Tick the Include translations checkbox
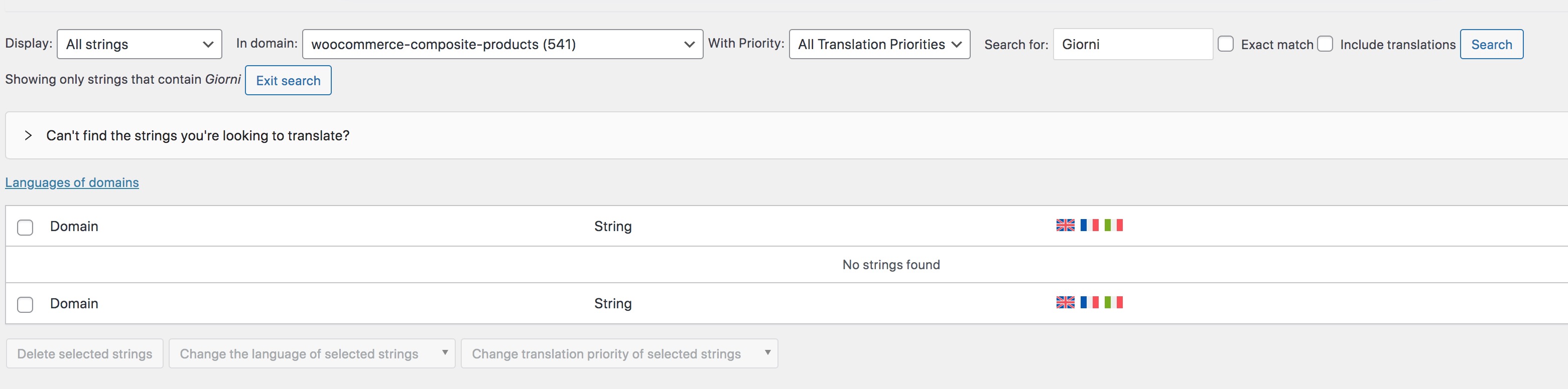The width and height of the screenshot is (1568, 389). click(x=1325, y=45)
